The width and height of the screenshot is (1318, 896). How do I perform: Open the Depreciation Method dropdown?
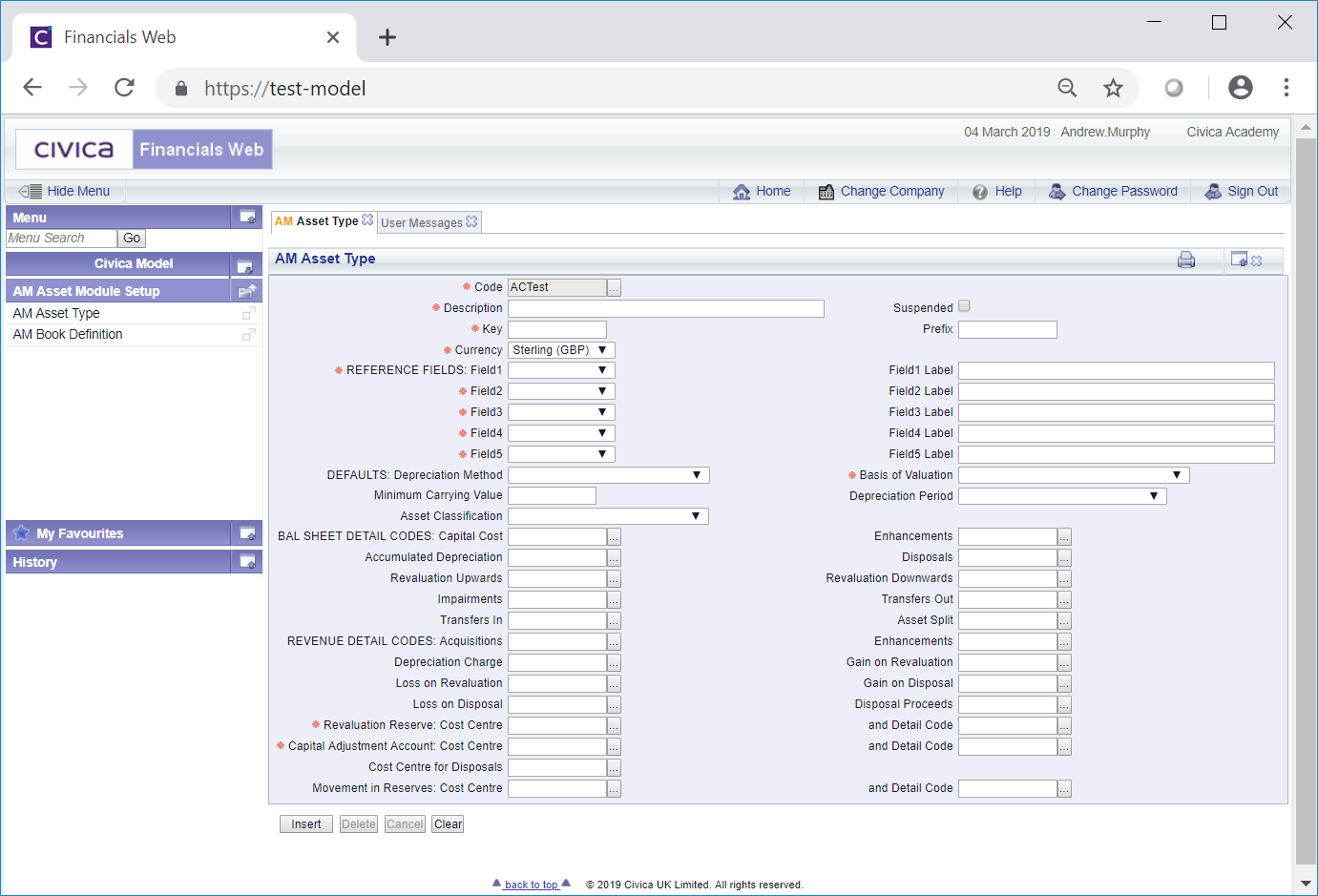609,475
